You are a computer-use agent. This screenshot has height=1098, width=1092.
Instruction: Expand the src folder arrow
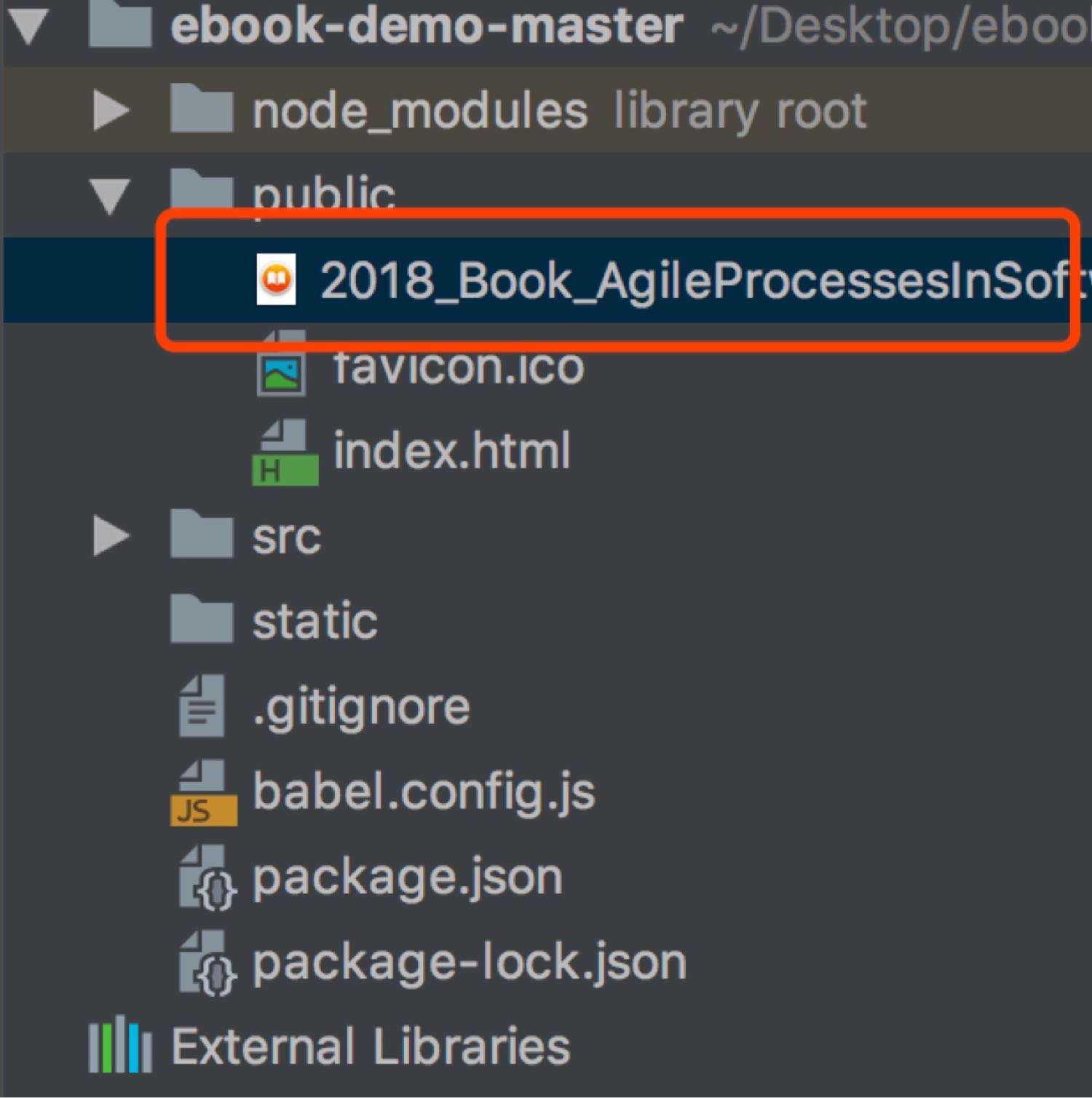click(111, 537)
